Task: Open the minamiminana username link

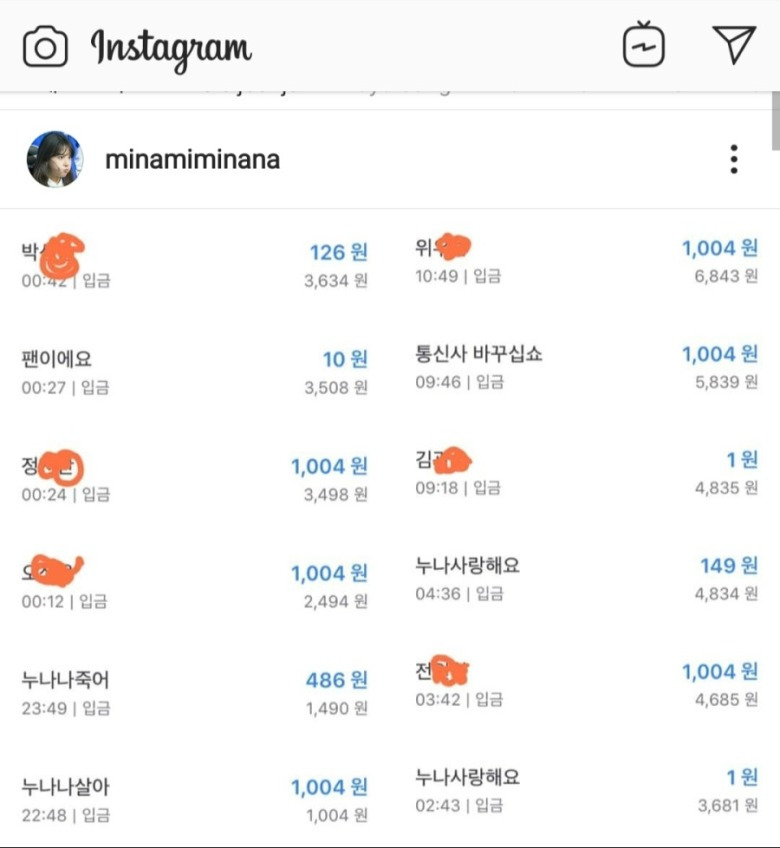Action: (192, 160)
